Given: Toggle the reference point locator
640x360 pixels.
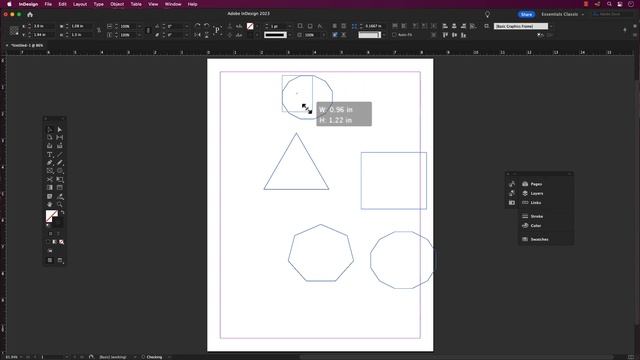Looking at the screenshot, I should tap(14, 31).
